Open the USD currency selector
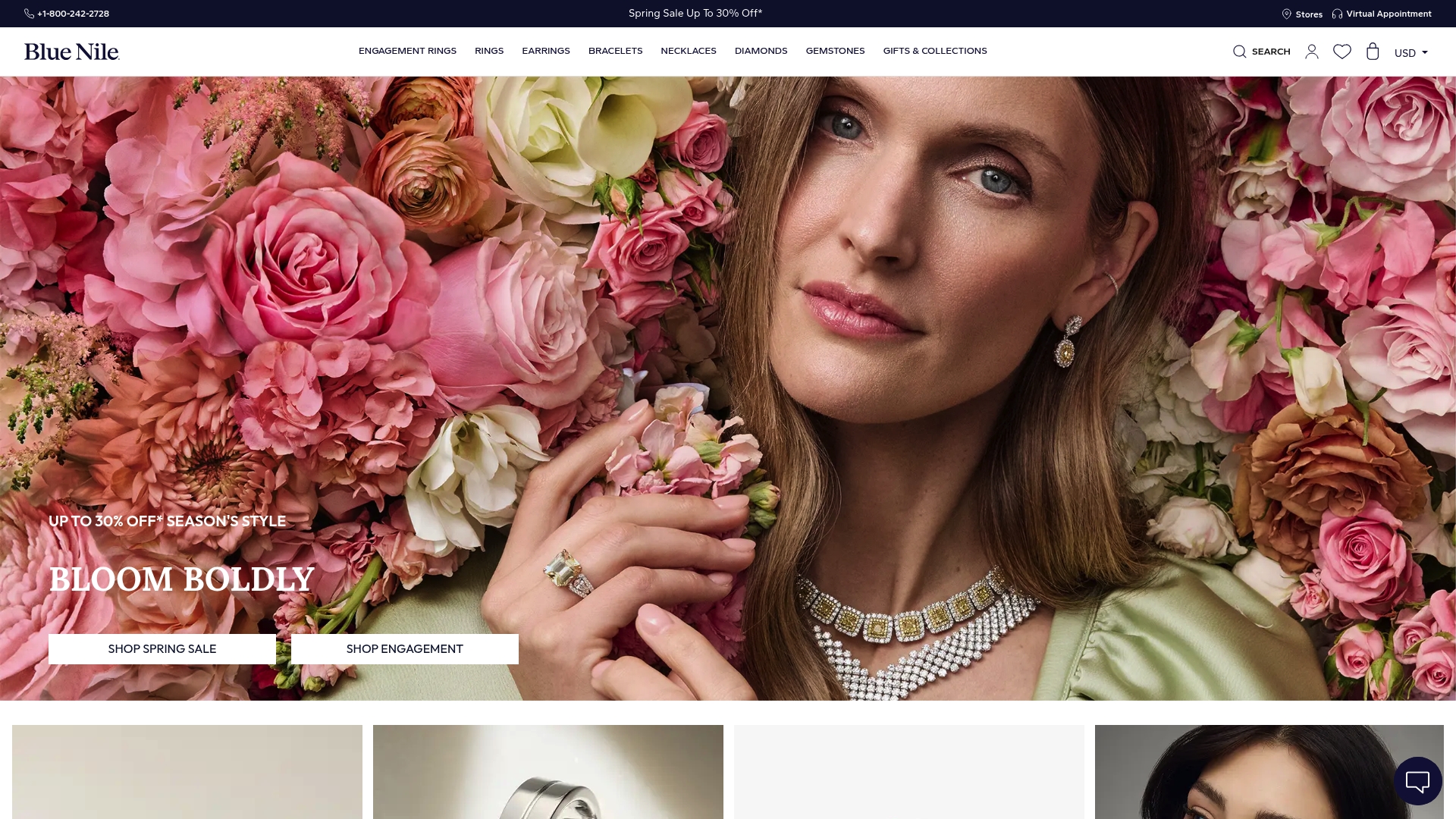 (x=1410, y=52)
